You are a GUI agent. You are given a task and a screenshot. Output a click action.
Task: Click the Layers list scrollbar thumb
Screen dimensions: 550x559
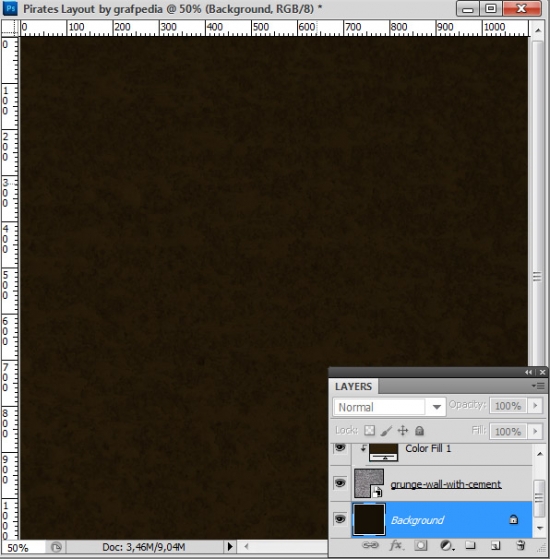(539, 498)
